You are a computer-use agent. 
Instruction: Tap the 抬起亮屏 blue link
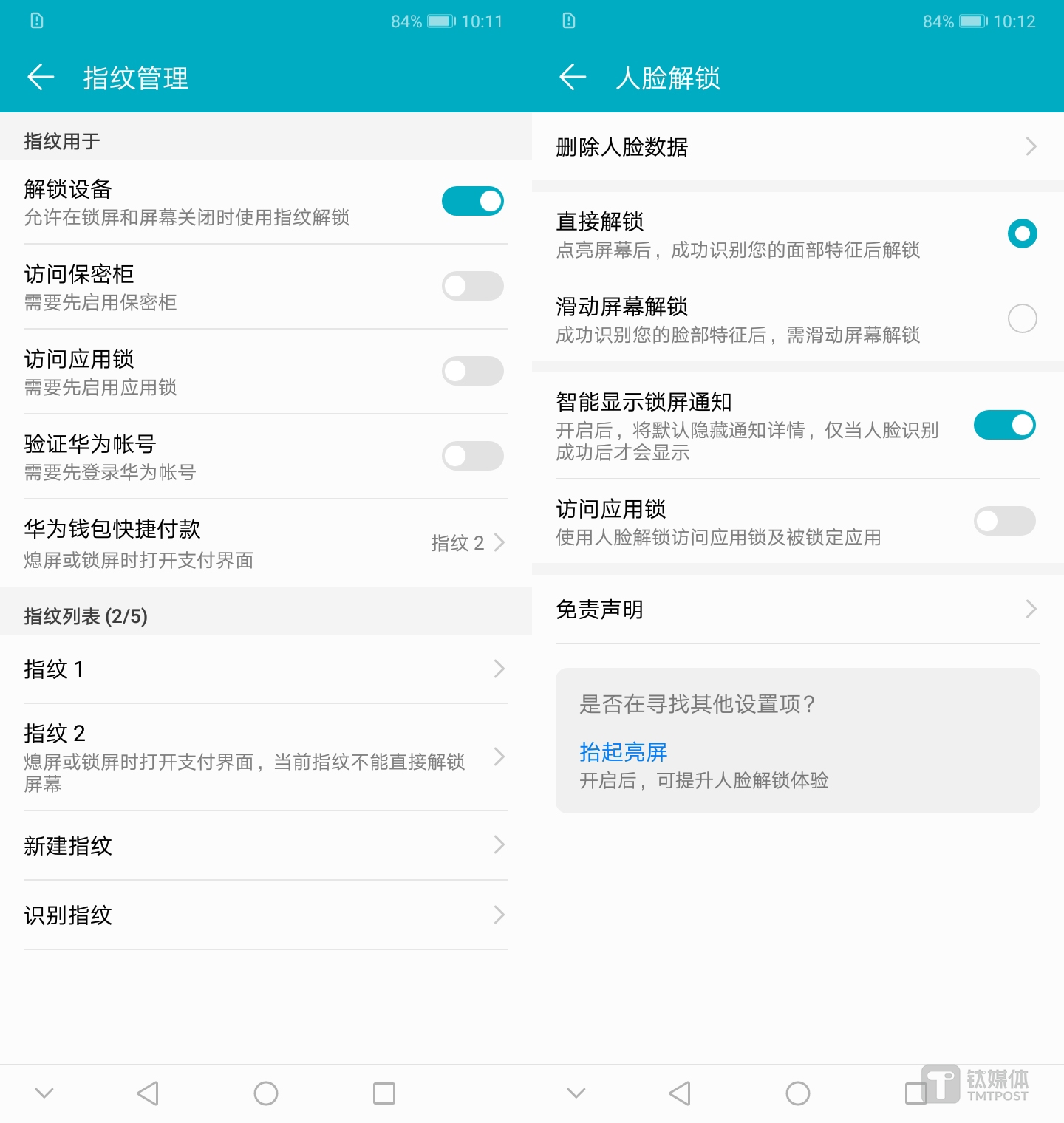(x=623, y=752)
